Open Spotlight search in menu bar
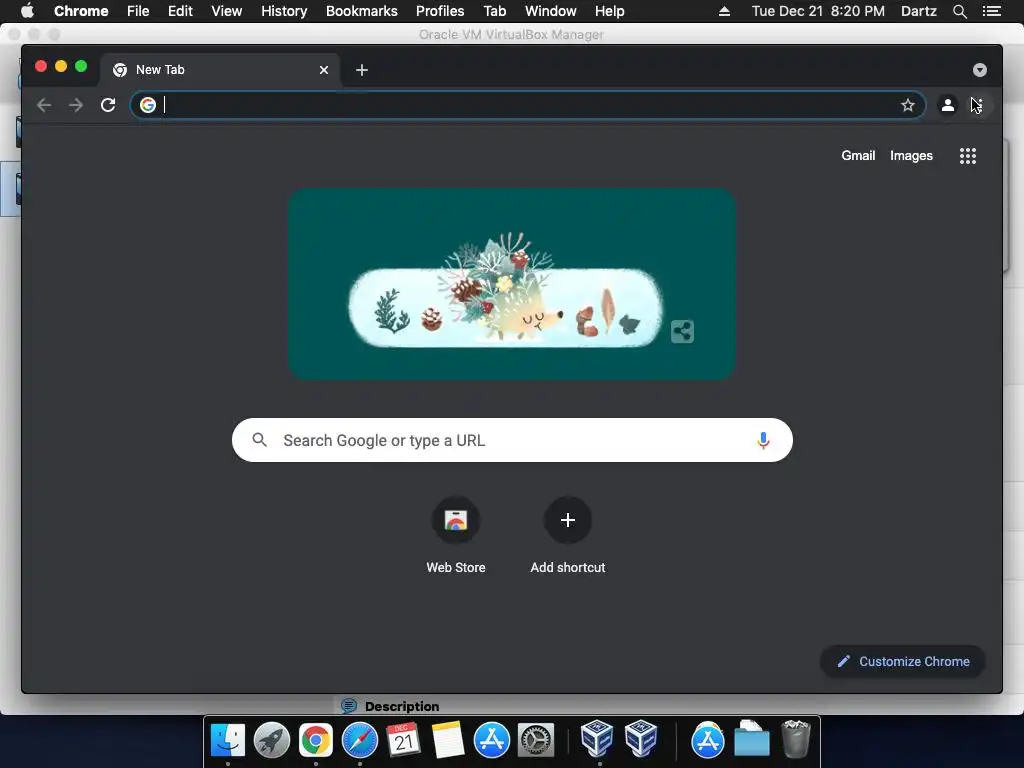This screenshot has height=768, width=1024. tap(959, 11)
